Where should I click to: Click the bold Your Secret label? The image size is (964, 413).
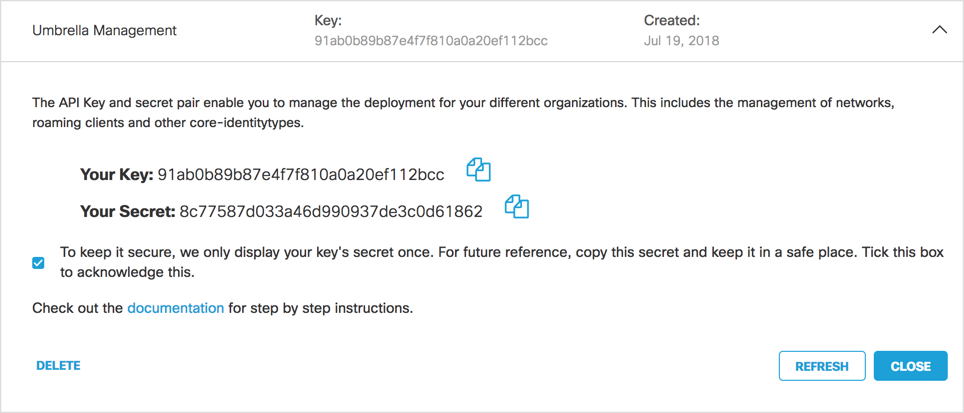pos(128,212)
